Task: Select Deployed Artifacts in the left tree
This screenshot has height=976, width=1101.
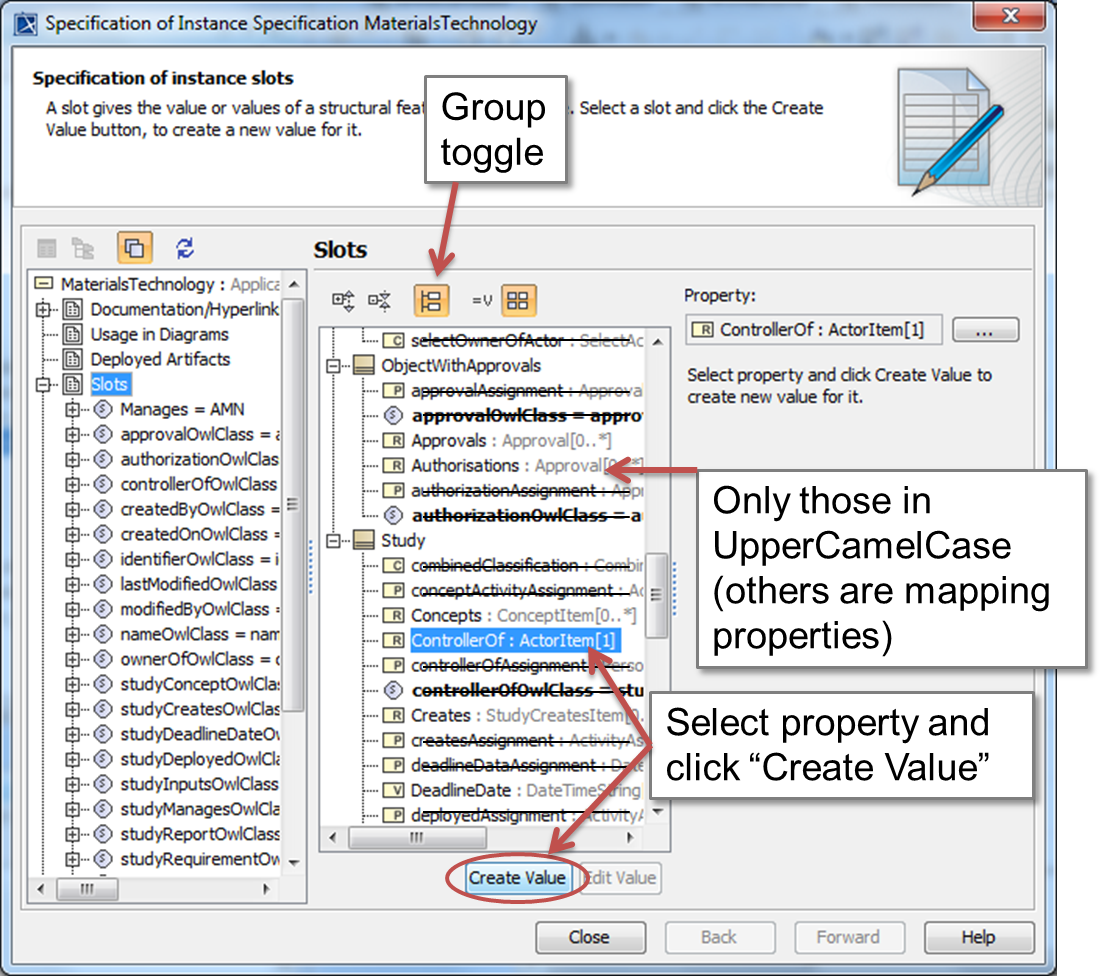Action: pyautogui.click(x=160, y=359)
